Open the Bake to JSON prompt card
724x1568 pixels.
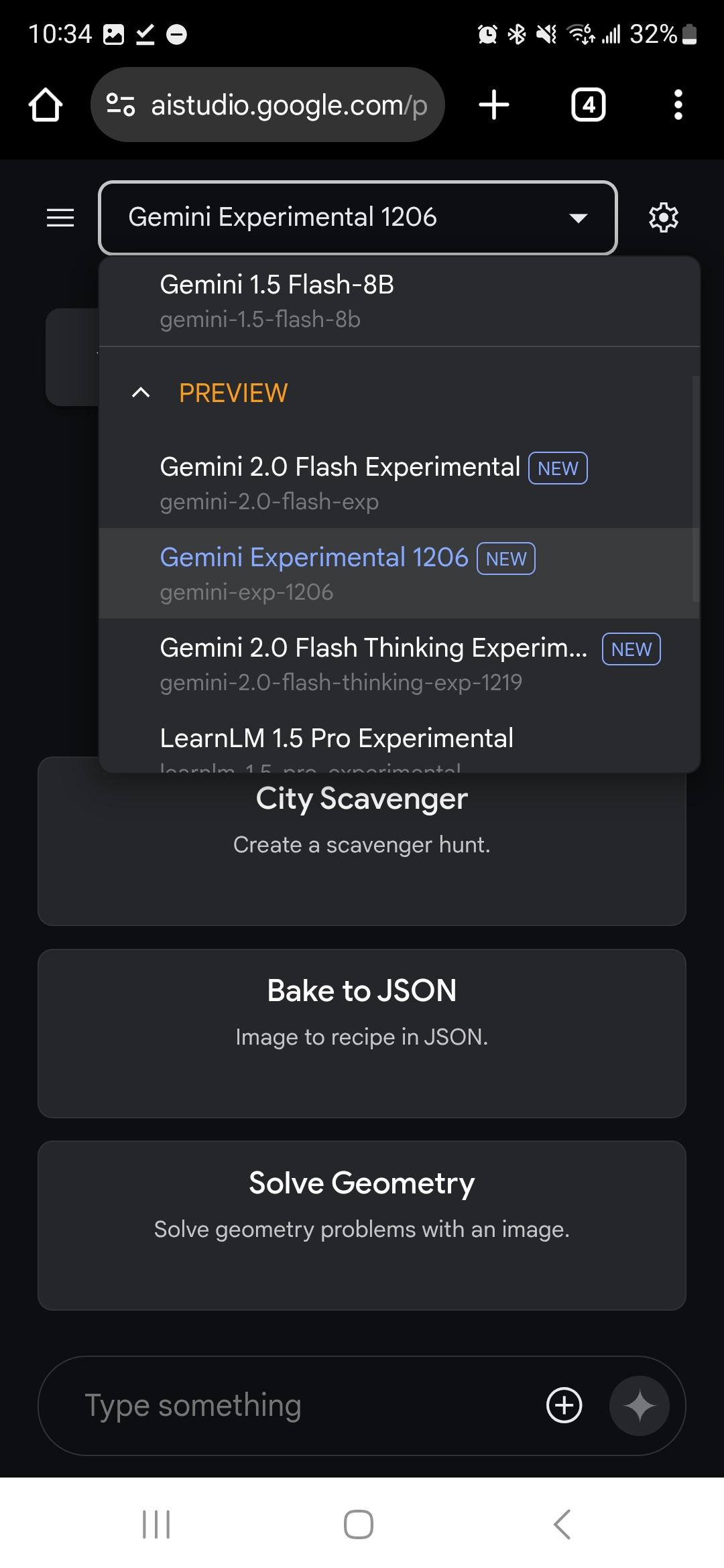coord(362,1033)
